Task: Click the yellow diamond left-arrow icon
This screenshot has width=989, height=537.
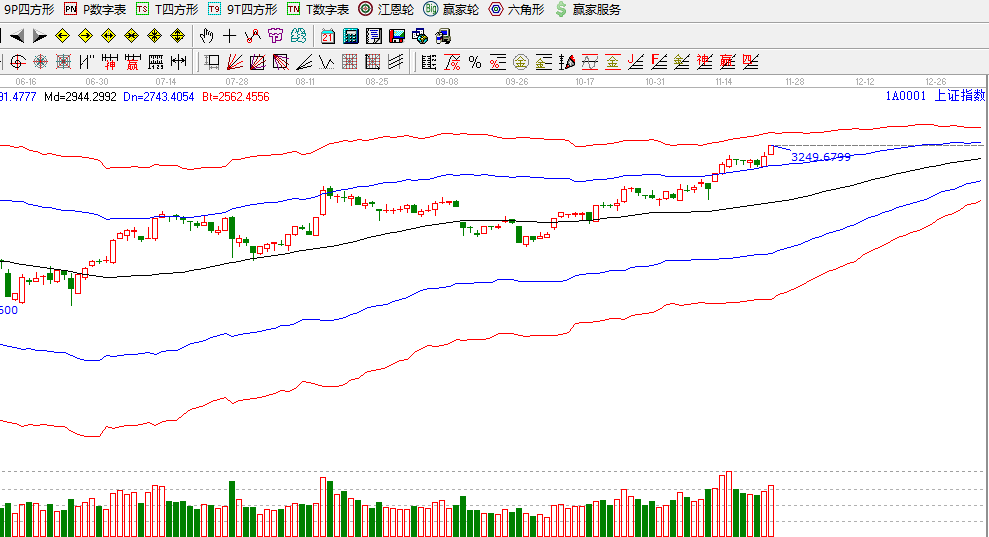Action: point(62,36)
